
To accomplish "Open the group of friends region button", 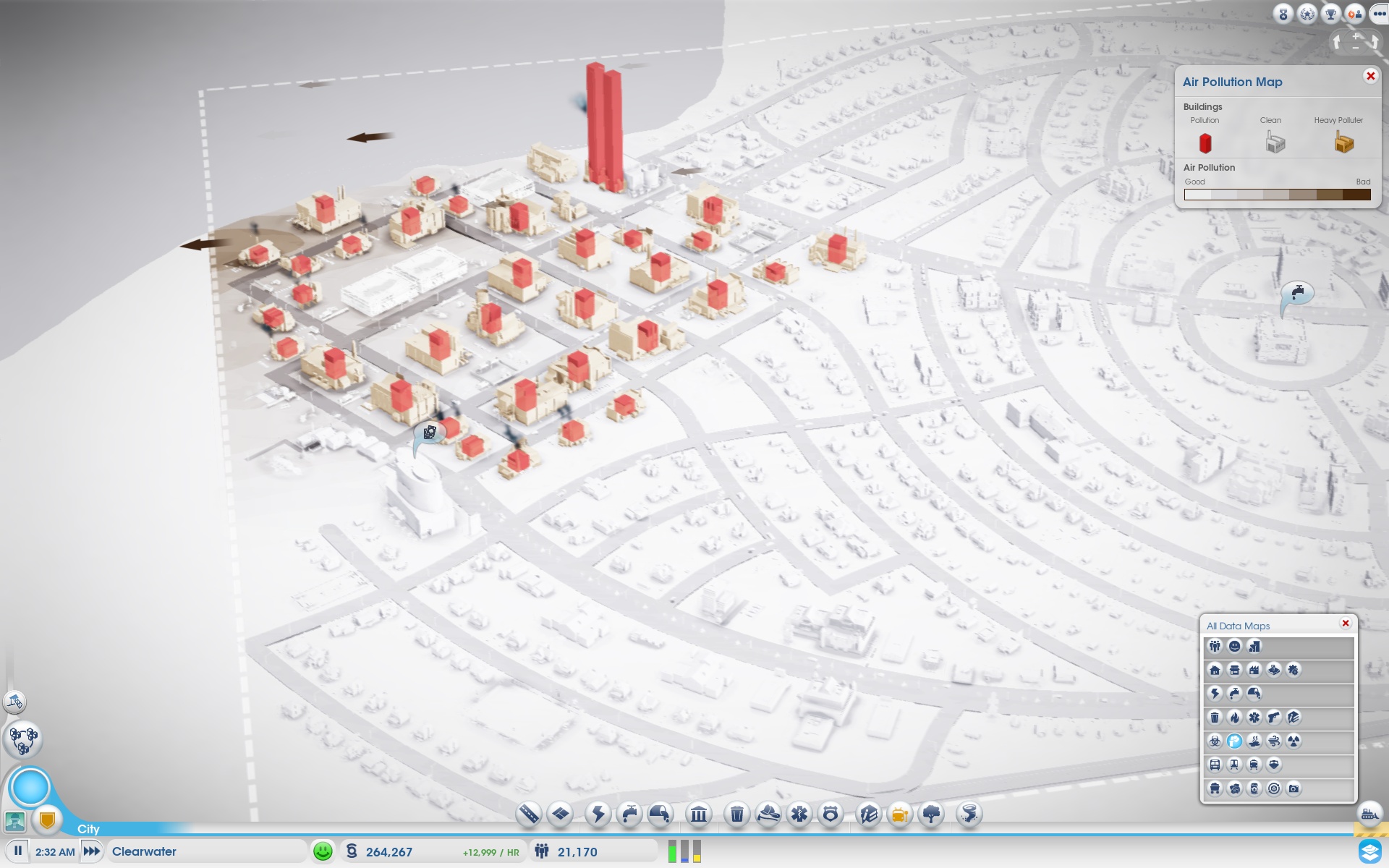I will (23, 739).
